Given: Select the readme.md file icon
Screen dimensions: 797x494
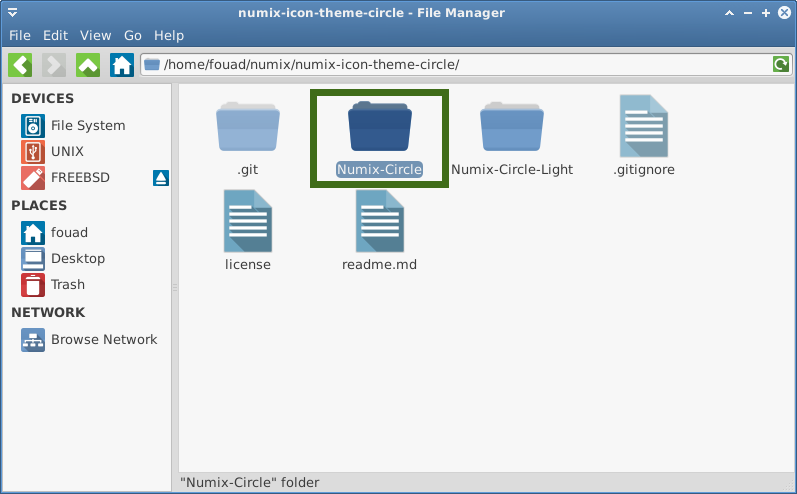Looking at the screenshot, I should 380,221.
